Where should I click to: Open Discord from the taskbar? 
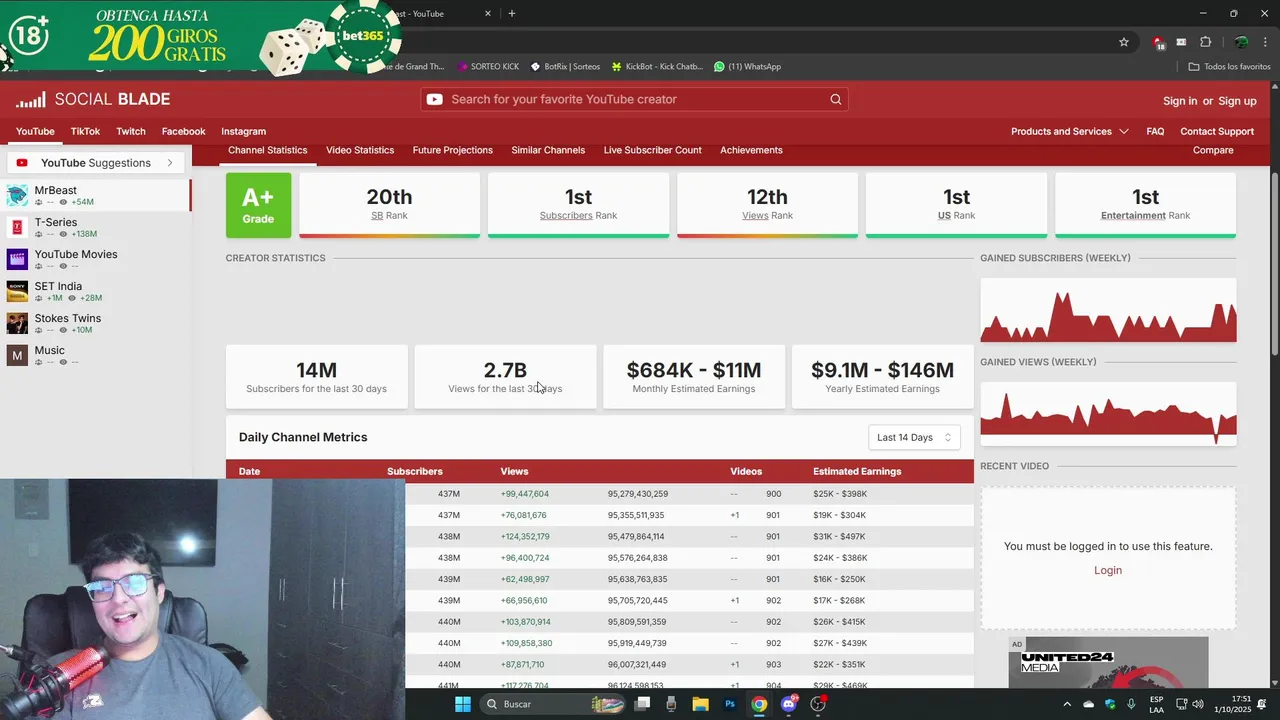click(x=789, y=704)
